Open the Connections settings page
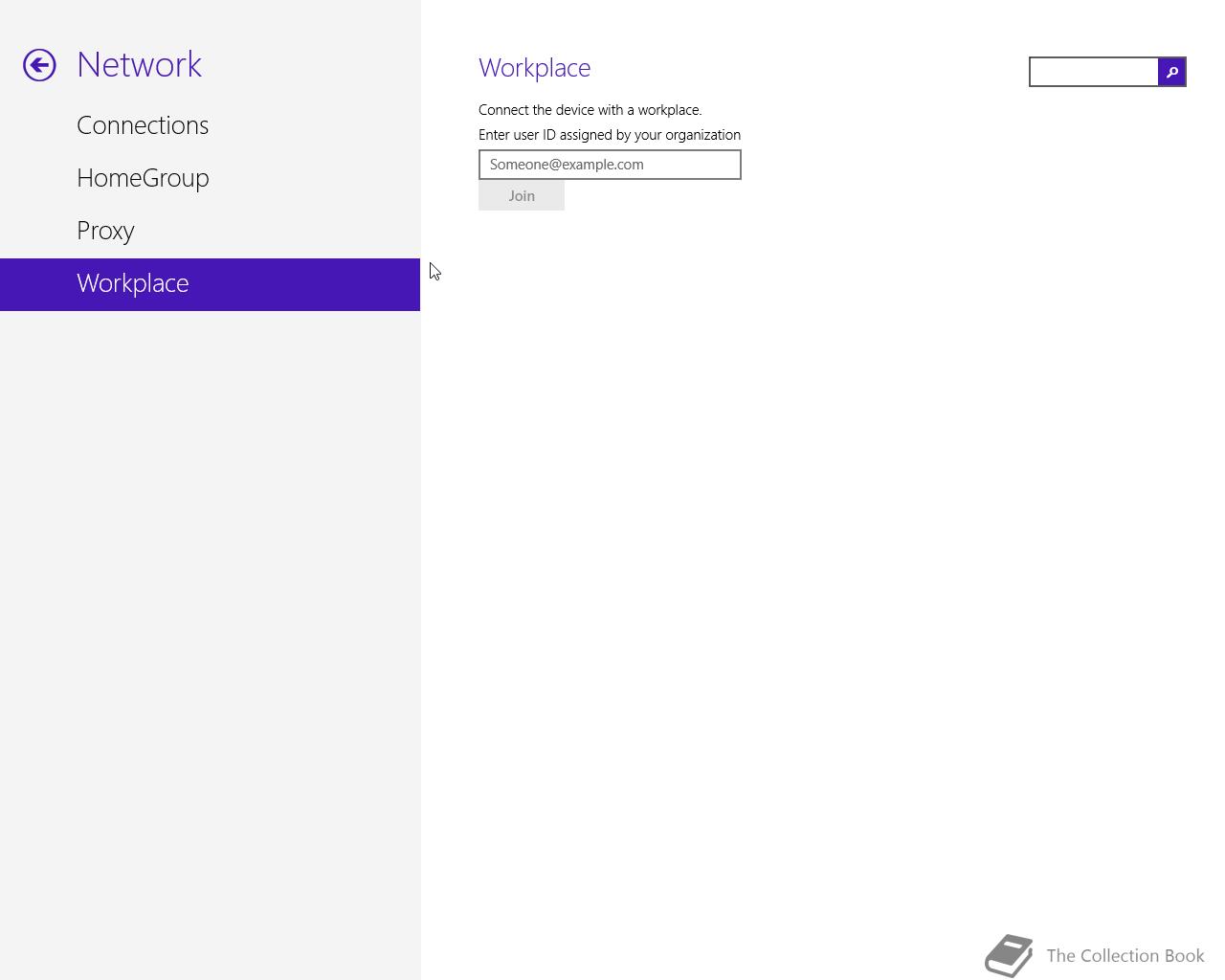This screenshot has height=980, width=1225. tap(210, 125)
